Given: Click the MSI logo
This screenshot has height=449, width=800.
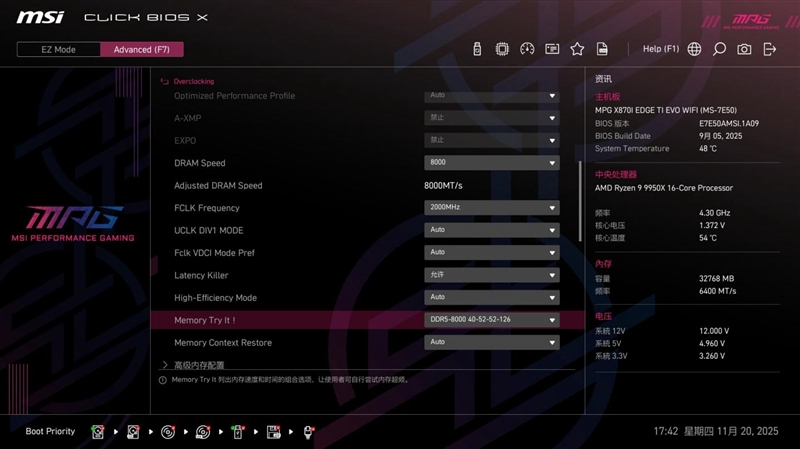Looking at the screenshot, I should point(40,17).
